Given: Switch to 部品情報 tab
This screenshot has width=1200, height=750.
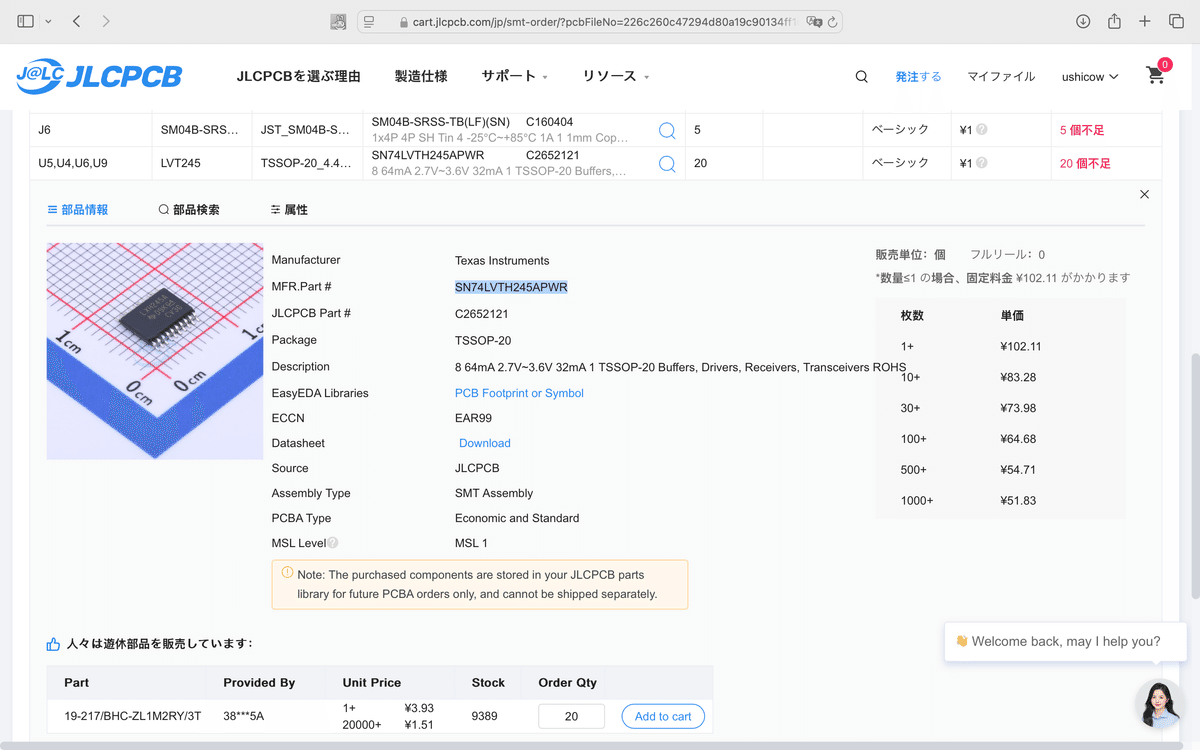Looking at the screenshot, I should [77, 210].
